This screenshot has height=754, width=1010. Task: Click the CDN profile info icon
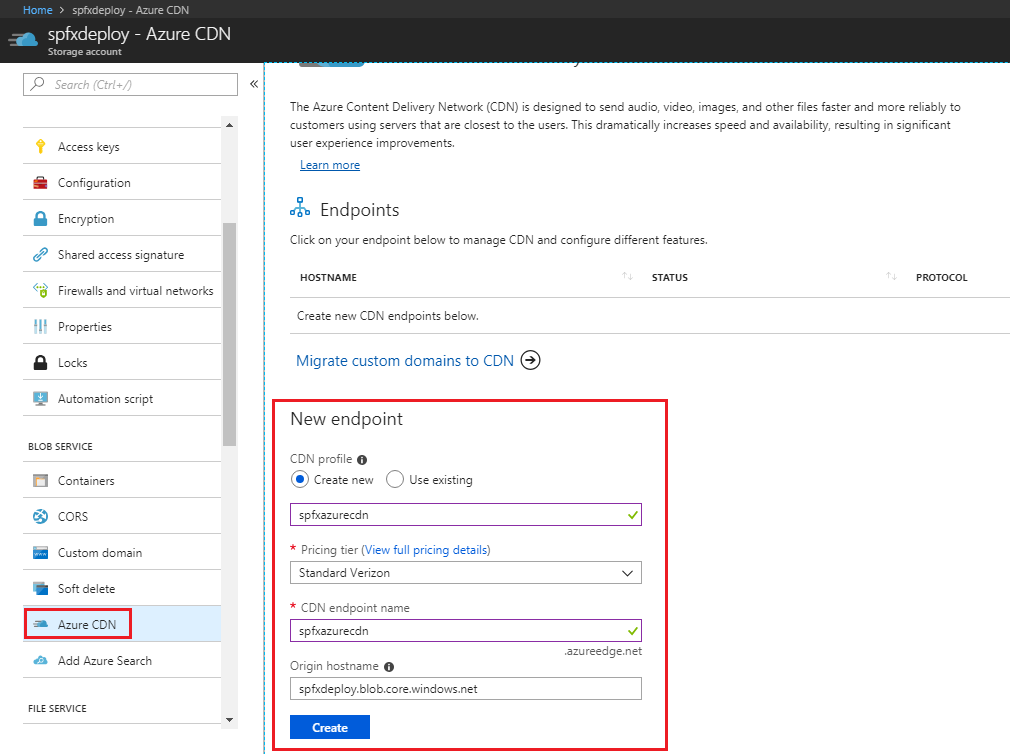(362, 460)
